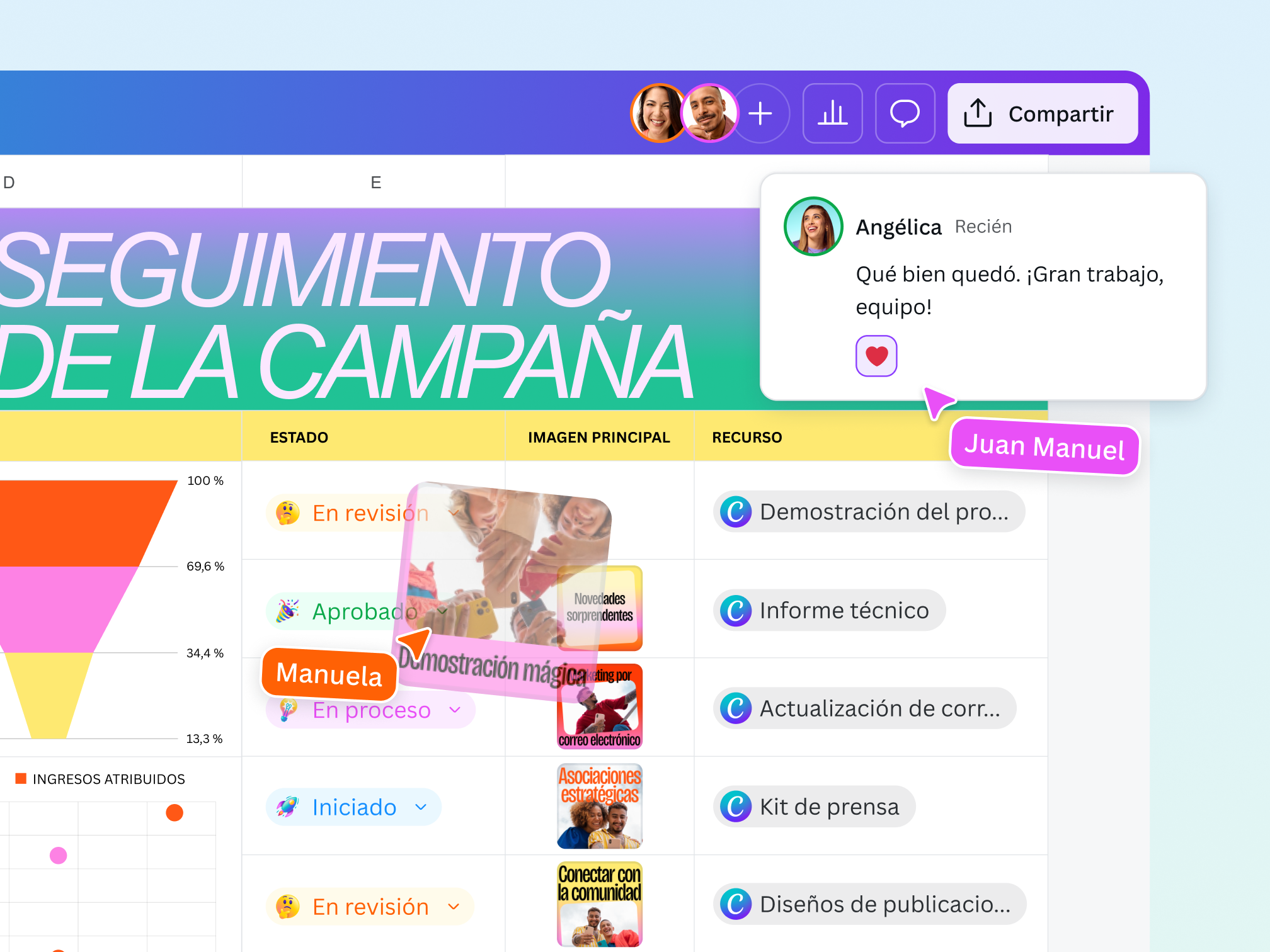Open the En proceso status dropdown
This screenshot has width=1270, height=952.
tap(455, 710)
